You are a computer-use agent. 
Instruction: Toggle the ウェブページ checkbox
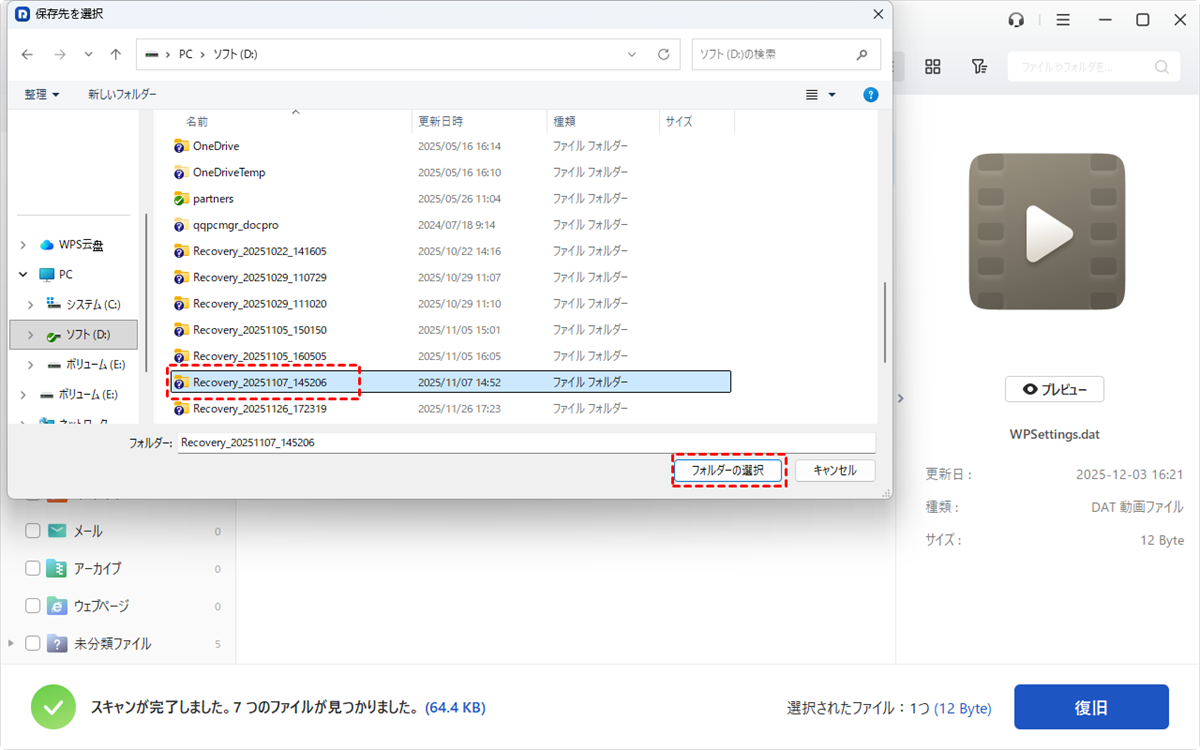click(33, 606)
